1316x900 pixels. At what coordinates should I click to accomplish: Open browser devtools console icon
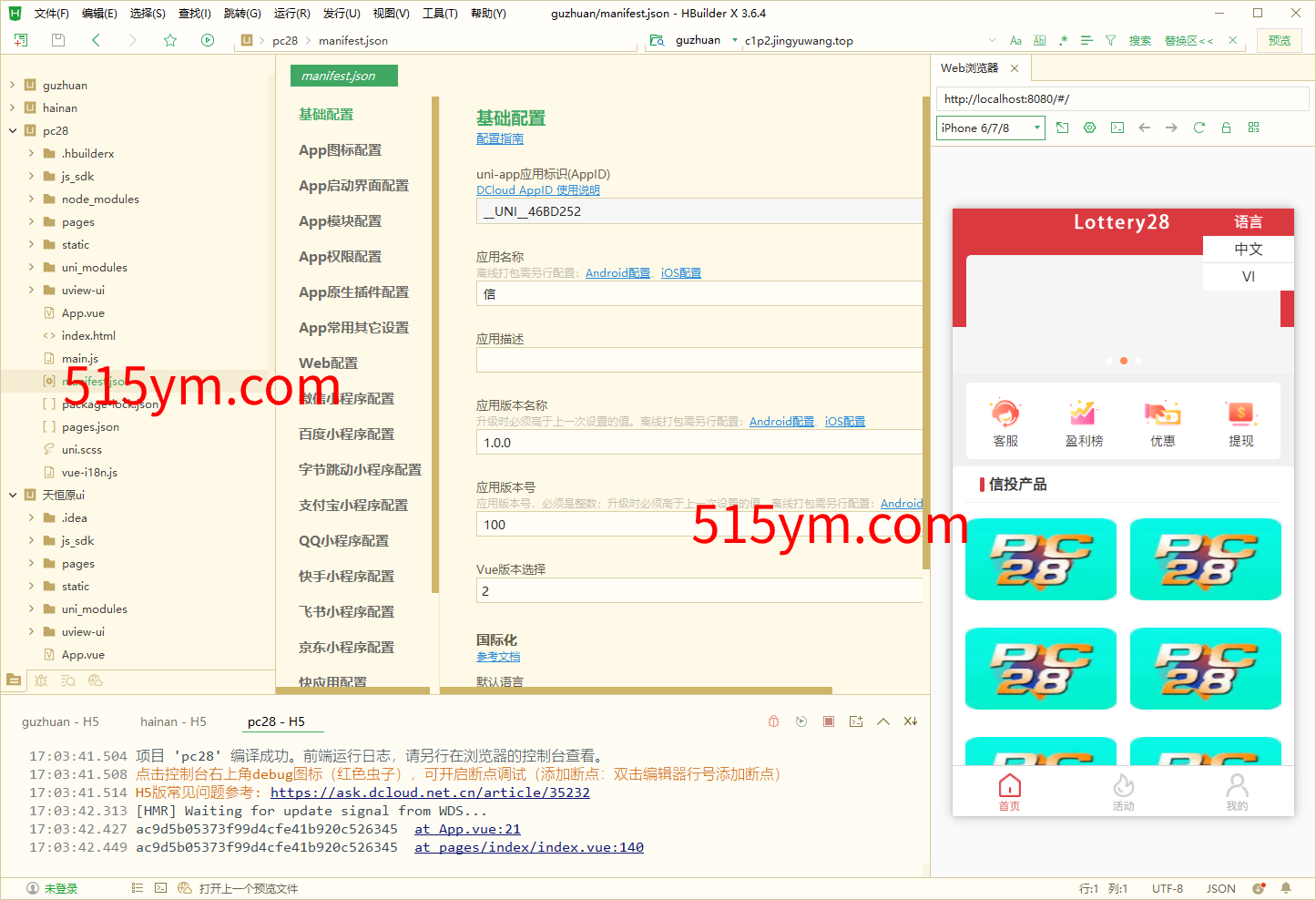1117,128
